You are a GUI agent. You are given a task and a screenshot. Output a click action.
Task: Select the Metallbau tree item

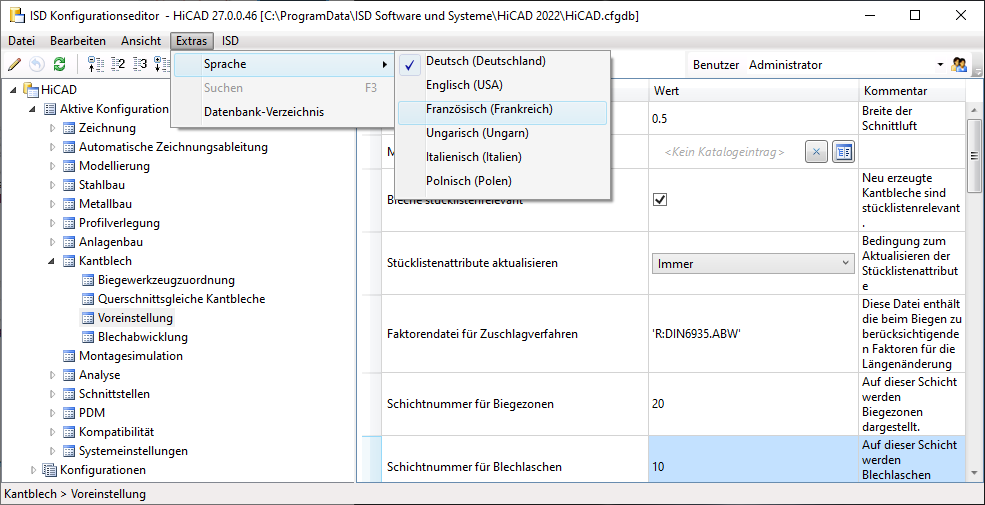106,204
